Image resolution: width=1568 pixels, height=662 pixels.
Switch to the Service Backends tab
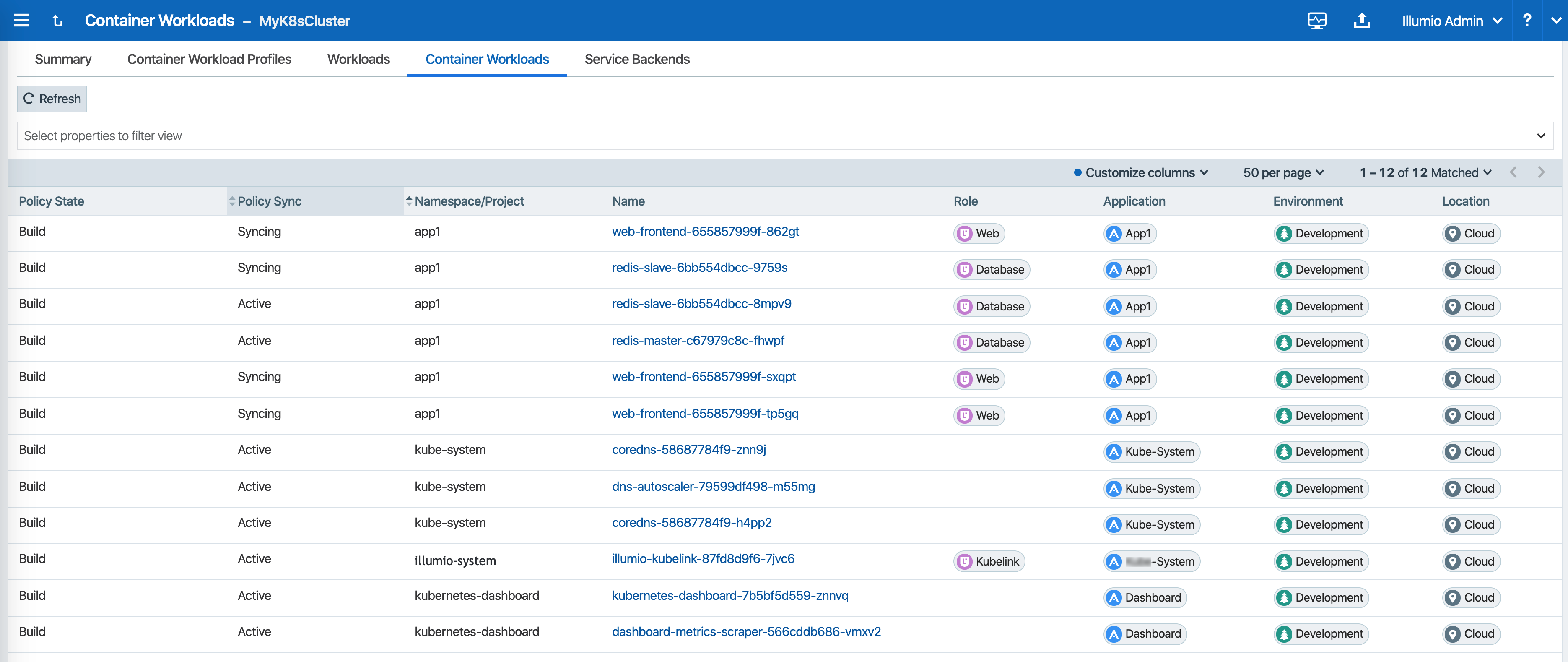[637, 59]
